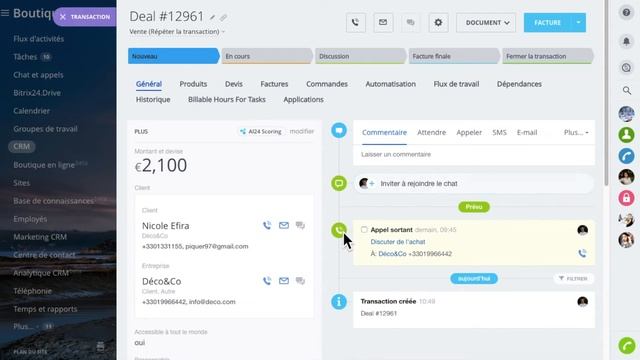Select the Appeler timeline tab
Image resolution: width=640 pixels, height=360 pixels.
(469, 133)
